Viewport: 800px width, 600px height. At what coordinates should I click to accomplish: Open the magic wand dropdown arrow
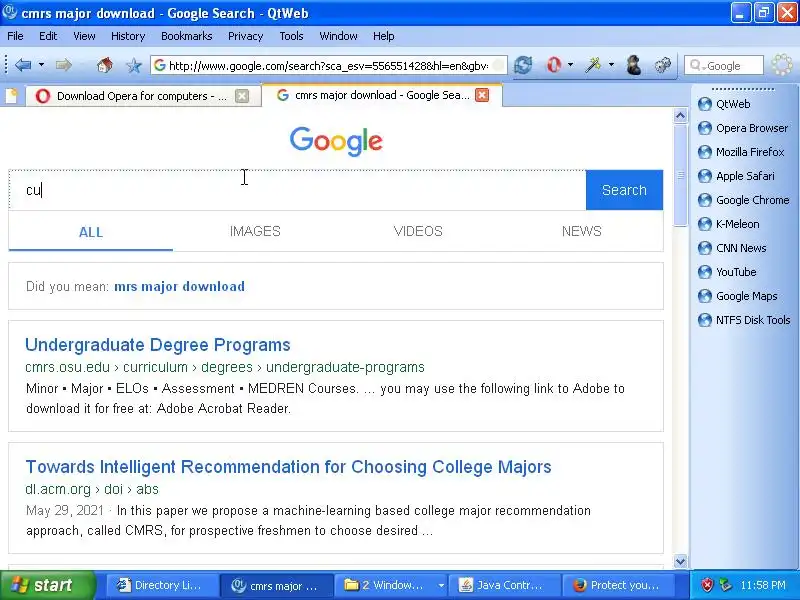point(611,65)
